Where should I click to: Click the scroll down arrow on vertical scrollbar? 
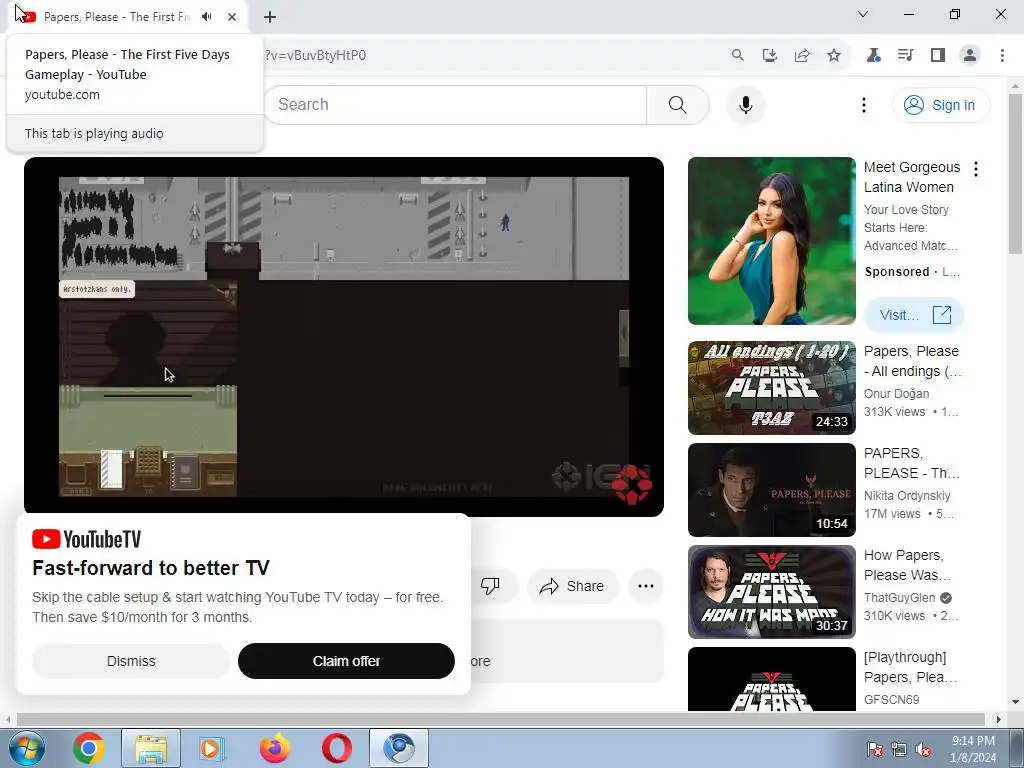1015,703
